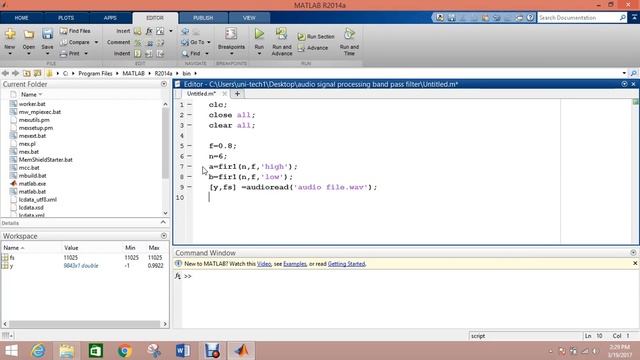Click the Workspace horizontal scrollbar
The width and height of the screenshot is (640, 360).
85,324
